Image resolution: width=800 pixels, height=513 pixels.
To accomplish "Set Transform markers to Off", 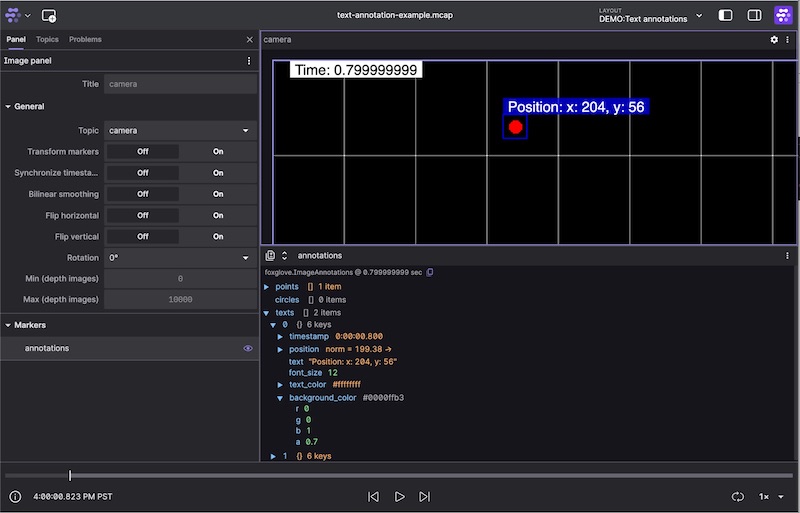I will point(143,152).
